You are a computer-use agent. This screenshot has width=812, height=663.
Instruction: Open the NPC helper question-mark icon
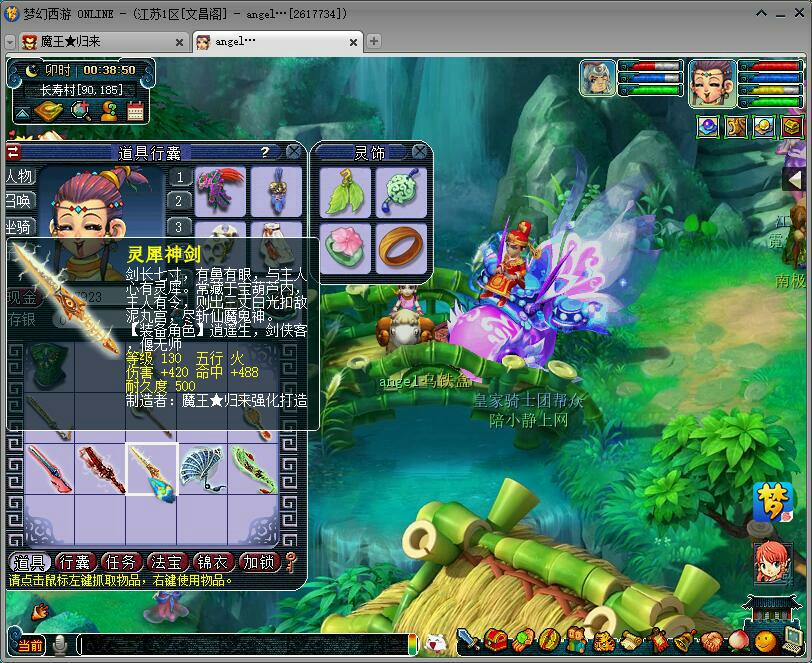[109, 110]
